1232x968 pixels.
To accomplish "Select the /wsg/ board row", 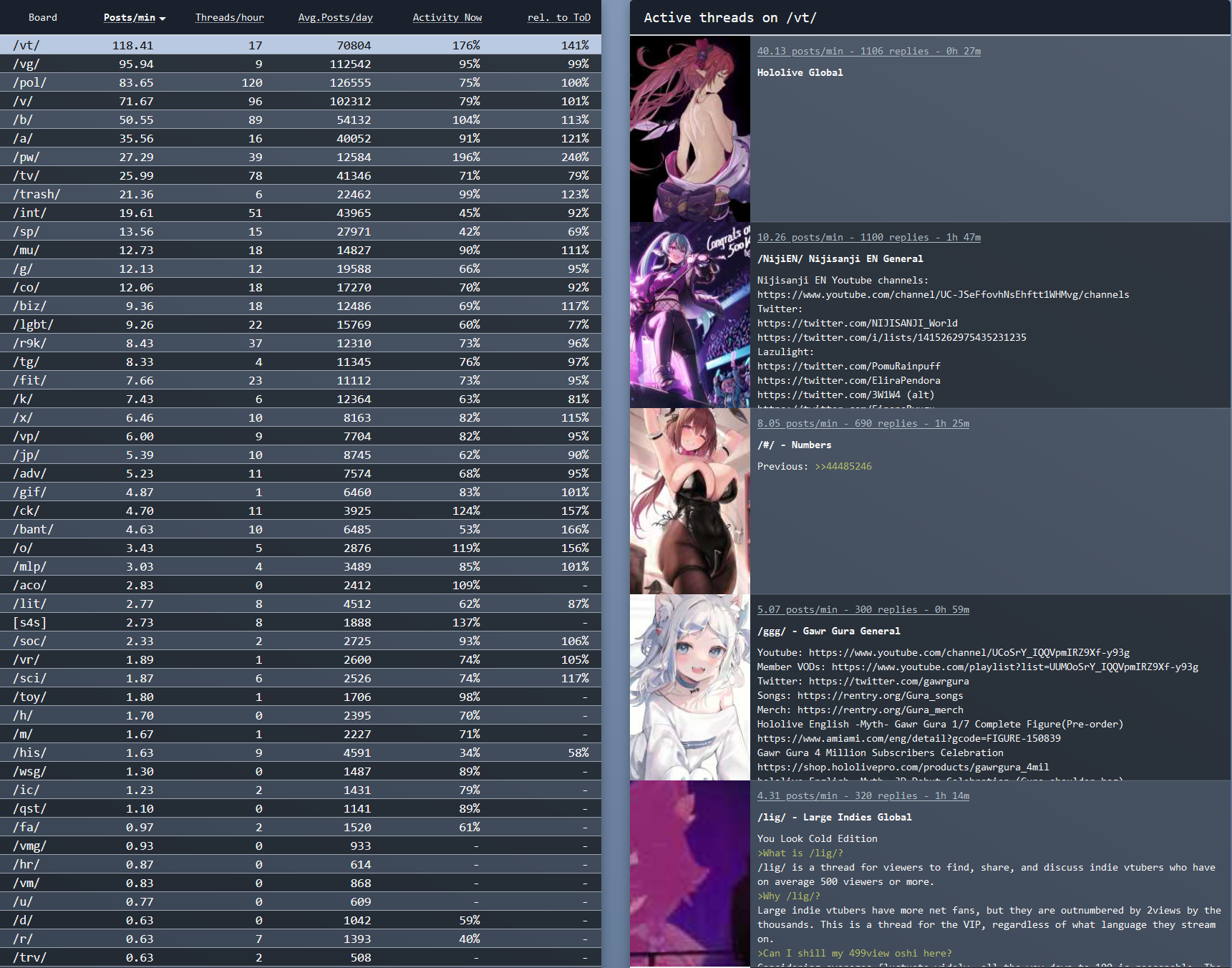I will (x=301, y=771).
